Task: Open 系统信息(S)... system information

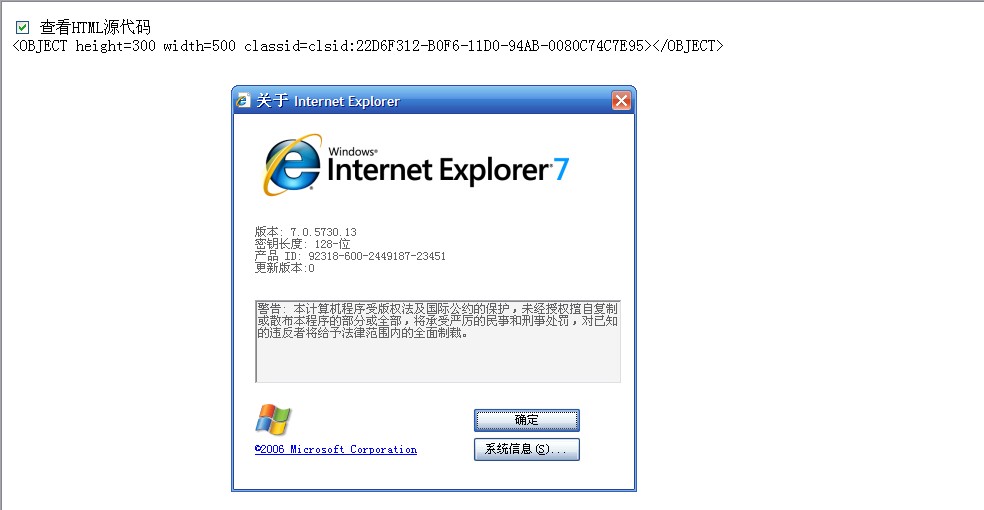Action: 527,449
